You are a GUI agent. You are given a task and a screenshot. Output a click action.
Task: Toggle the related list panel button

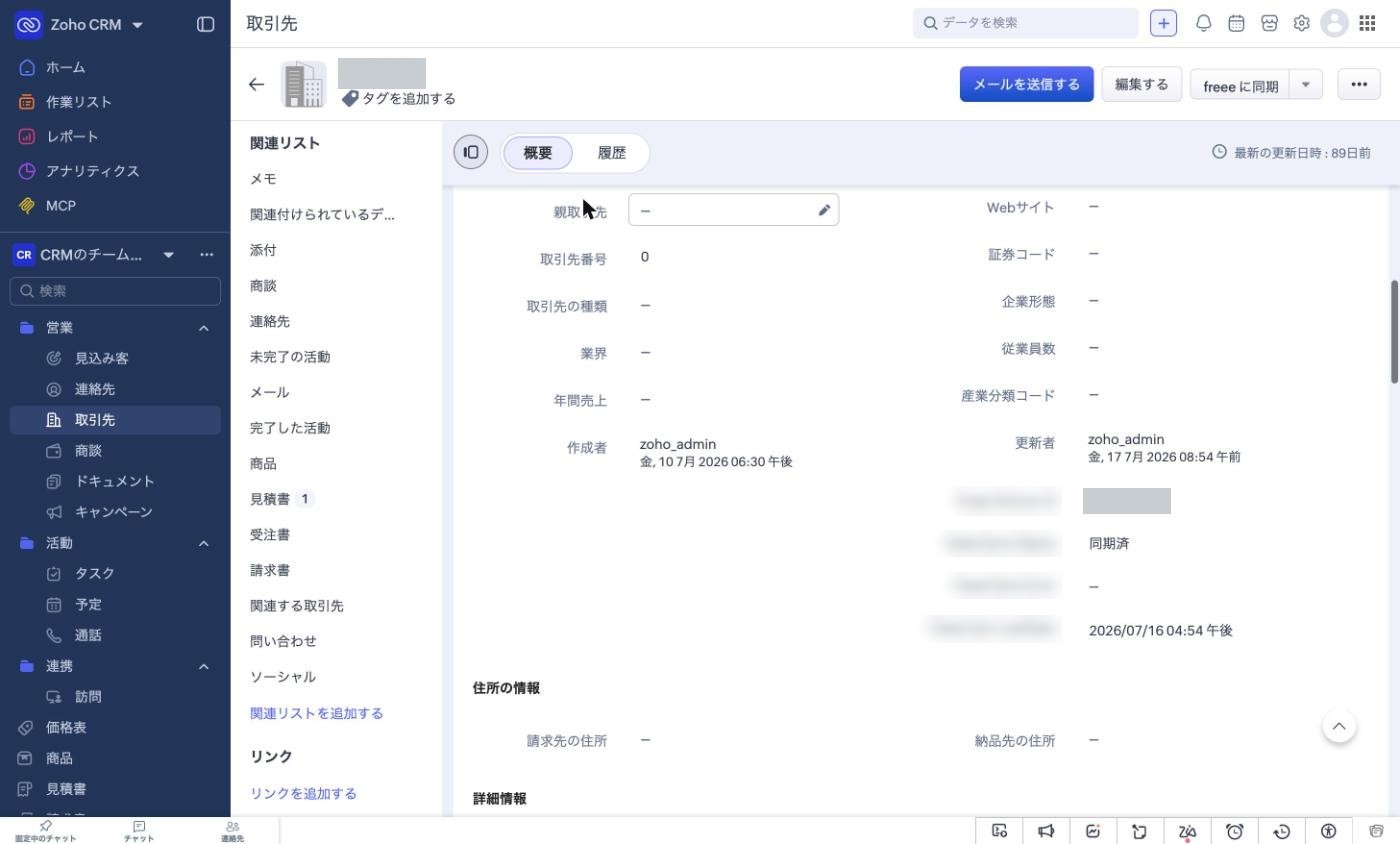point(470,152)
